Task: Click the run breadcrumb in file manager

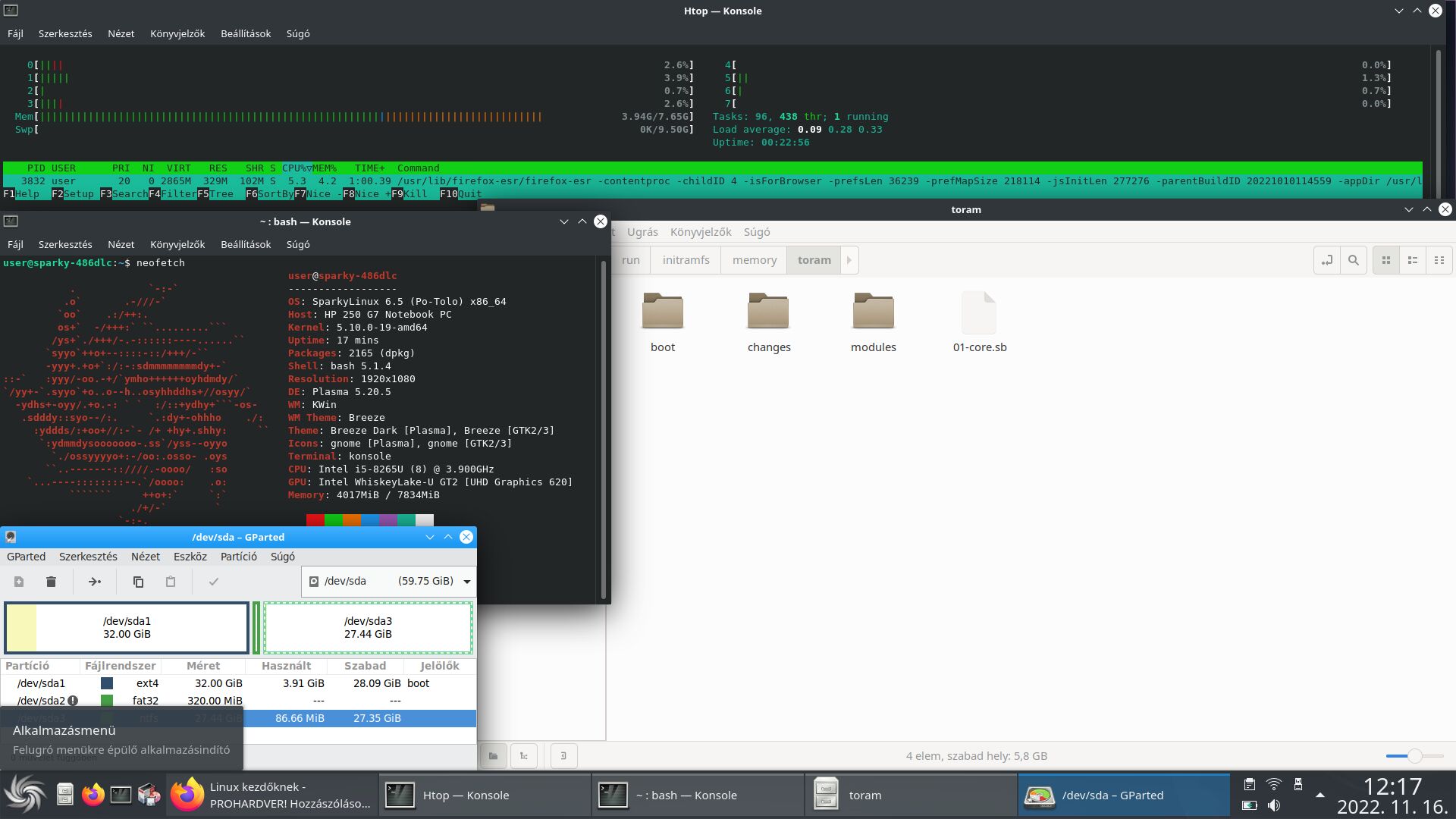Action: coord(631,260)
